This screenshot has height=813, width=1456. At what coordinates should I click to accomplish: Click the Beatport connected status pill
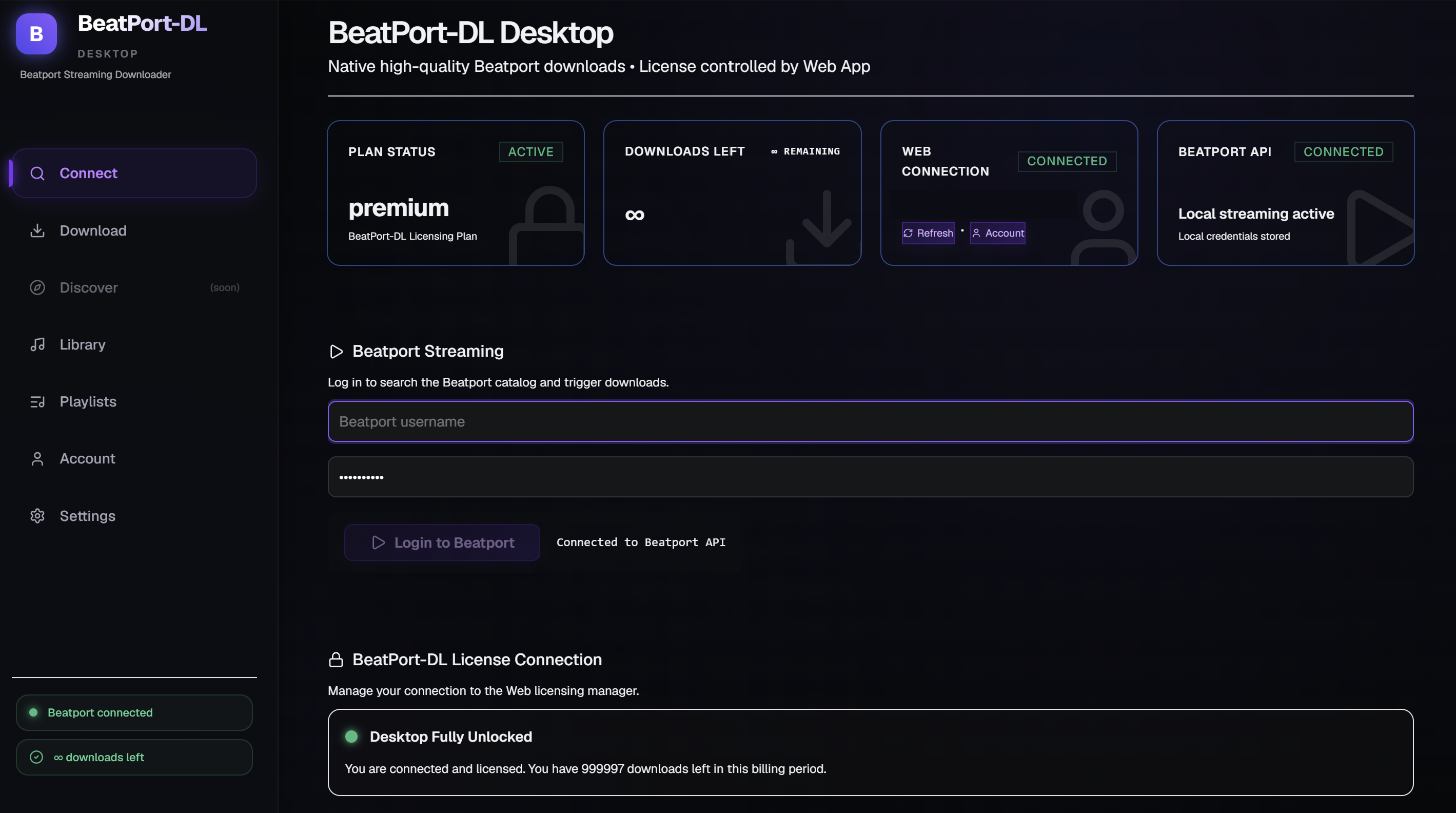[134, 712]
